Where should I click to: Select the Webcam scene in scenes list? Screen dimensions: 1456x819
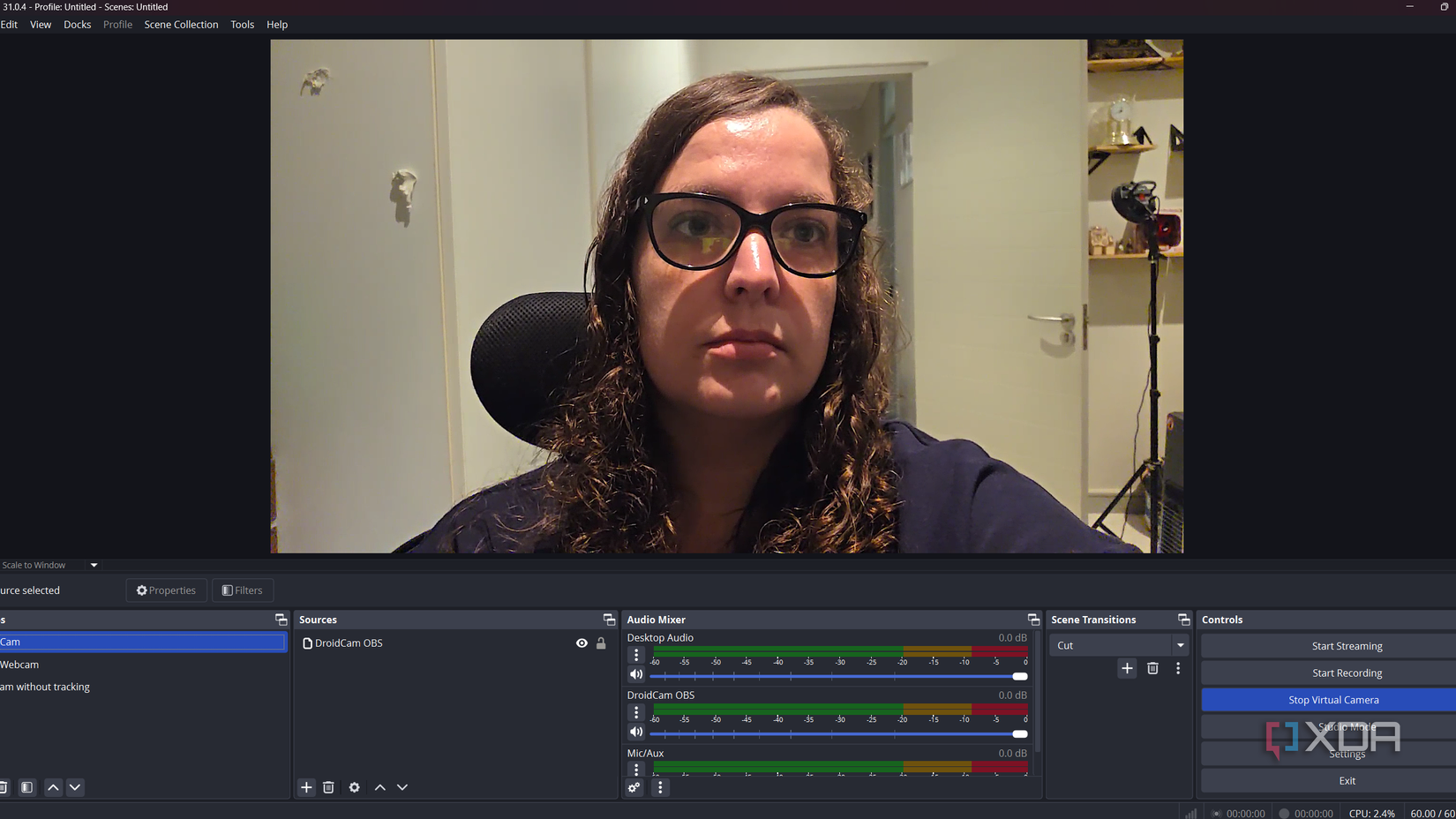click(x=88, y=664)
